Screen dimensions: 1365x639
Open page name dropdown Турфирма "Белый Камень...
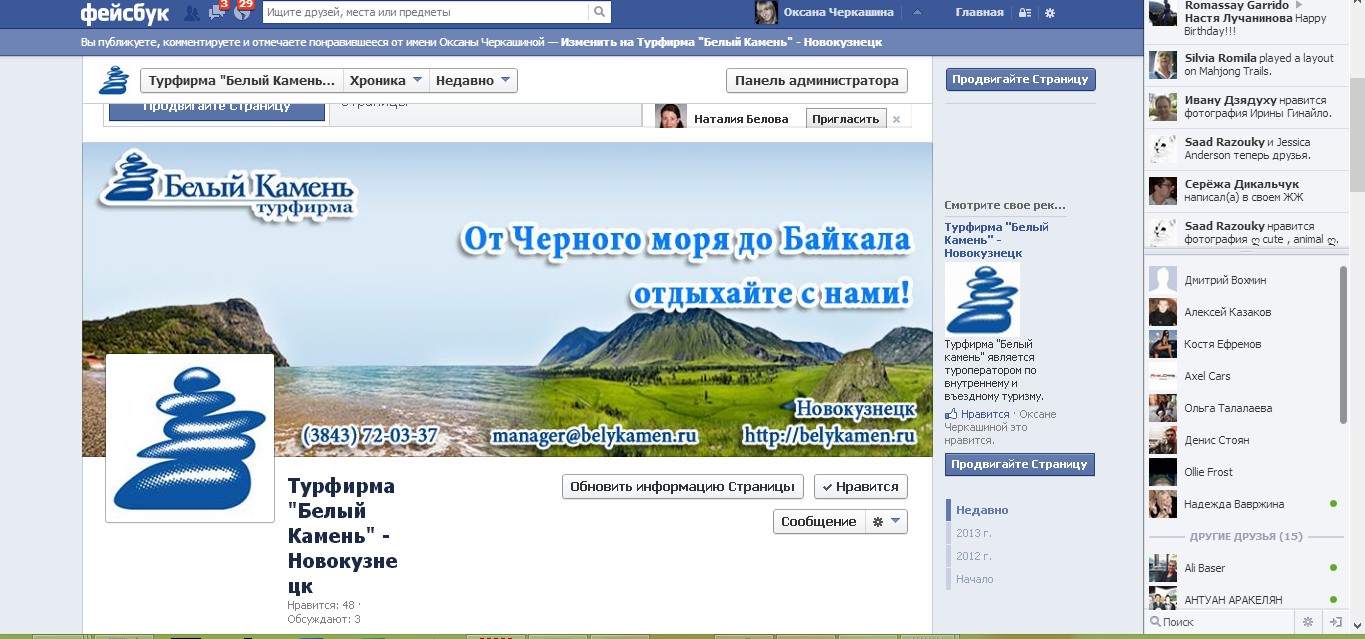pyautogui.click(x=242, y=80)
